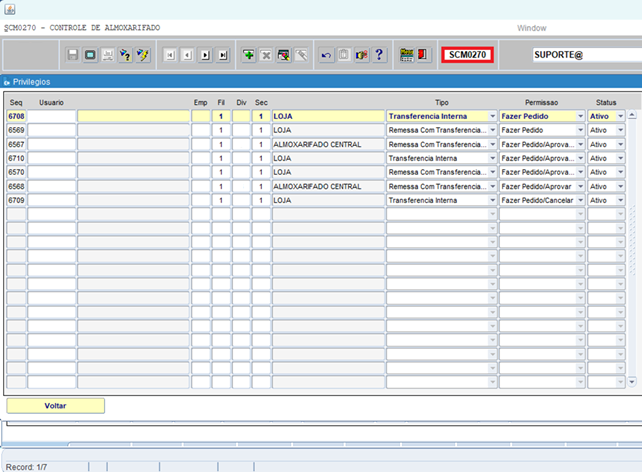Open Permissao dropdown for Seq 6567

click(x=580, y=145)
